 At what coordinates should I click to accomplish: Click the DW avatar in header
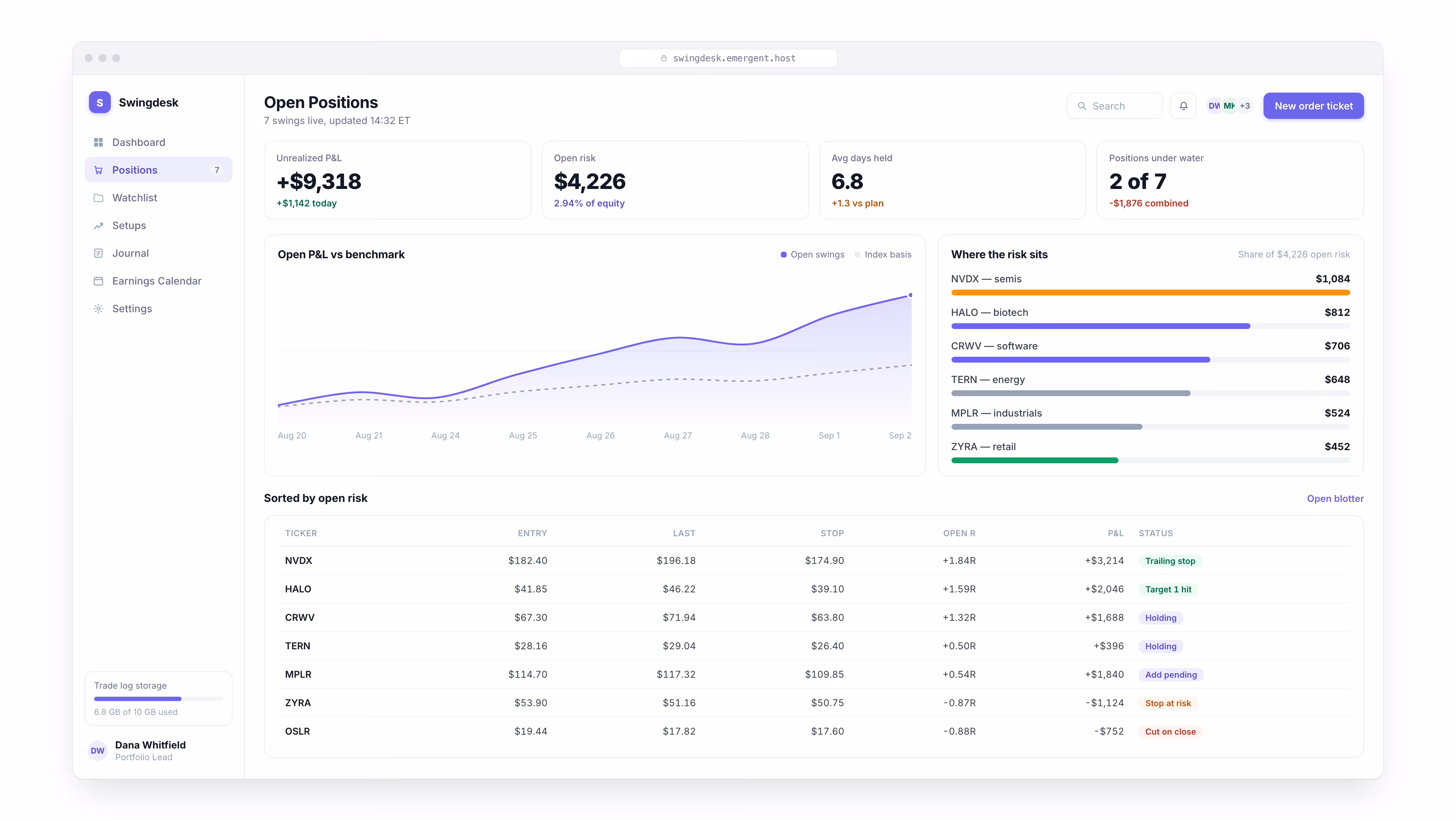click(1214, 106)
